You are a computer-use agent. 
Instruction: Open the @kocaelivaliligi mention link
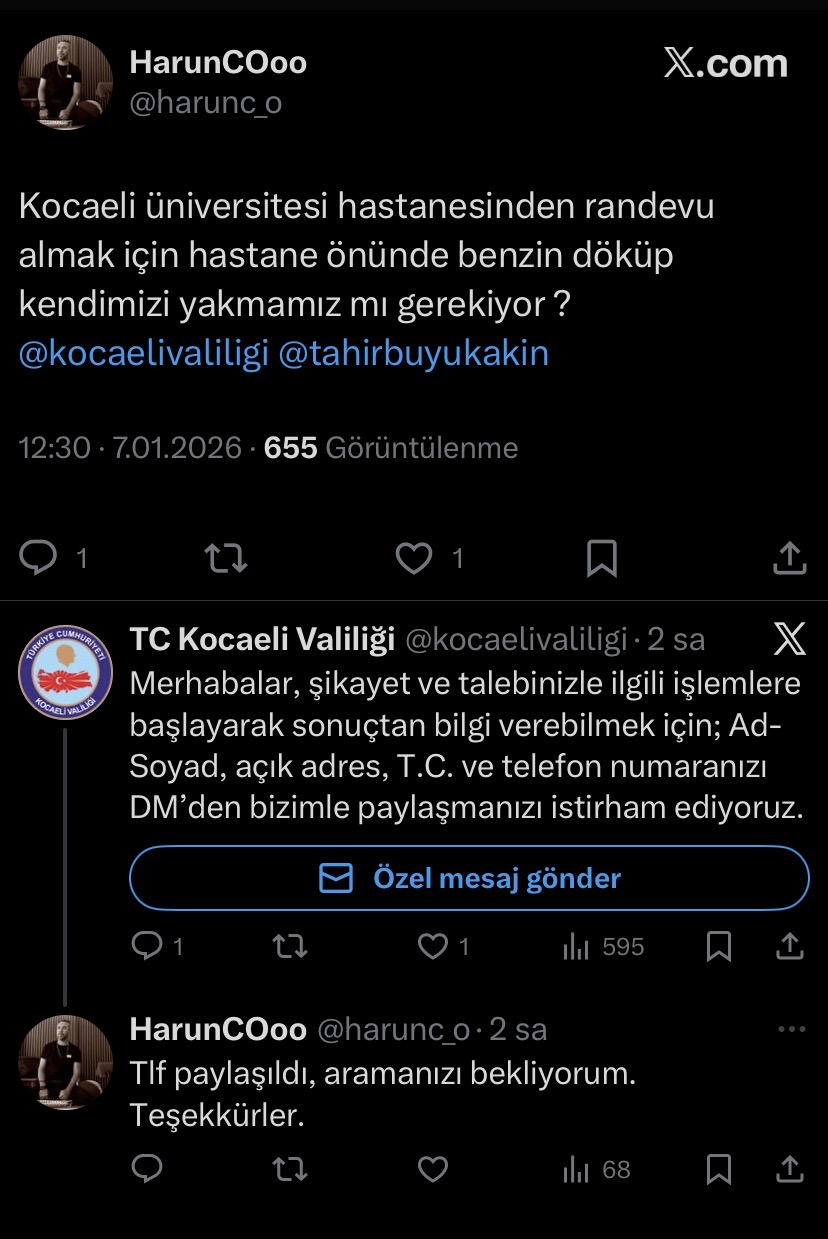143,353
